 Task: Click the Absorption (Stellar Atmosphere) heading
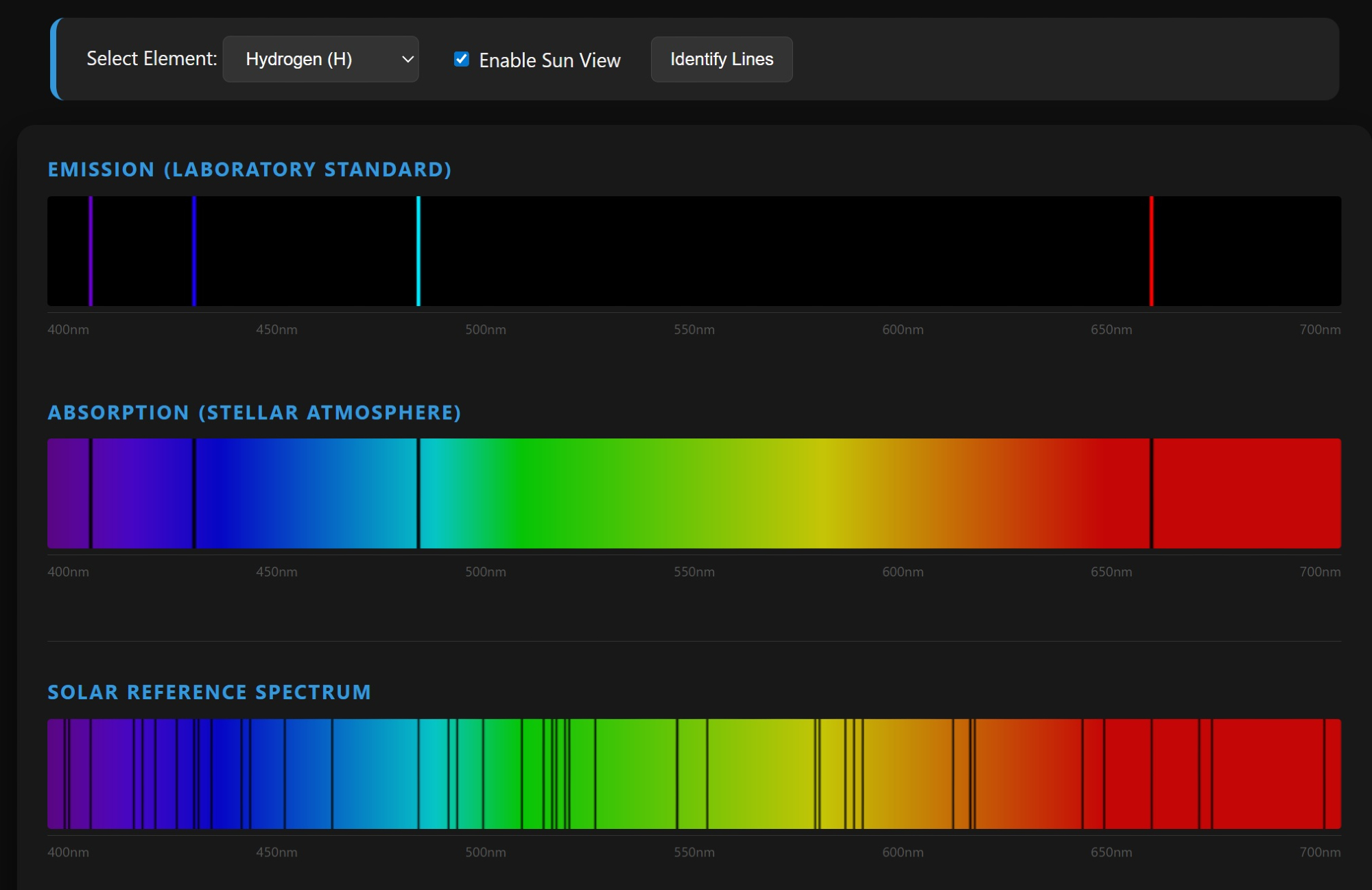click(x=255, y=412)
